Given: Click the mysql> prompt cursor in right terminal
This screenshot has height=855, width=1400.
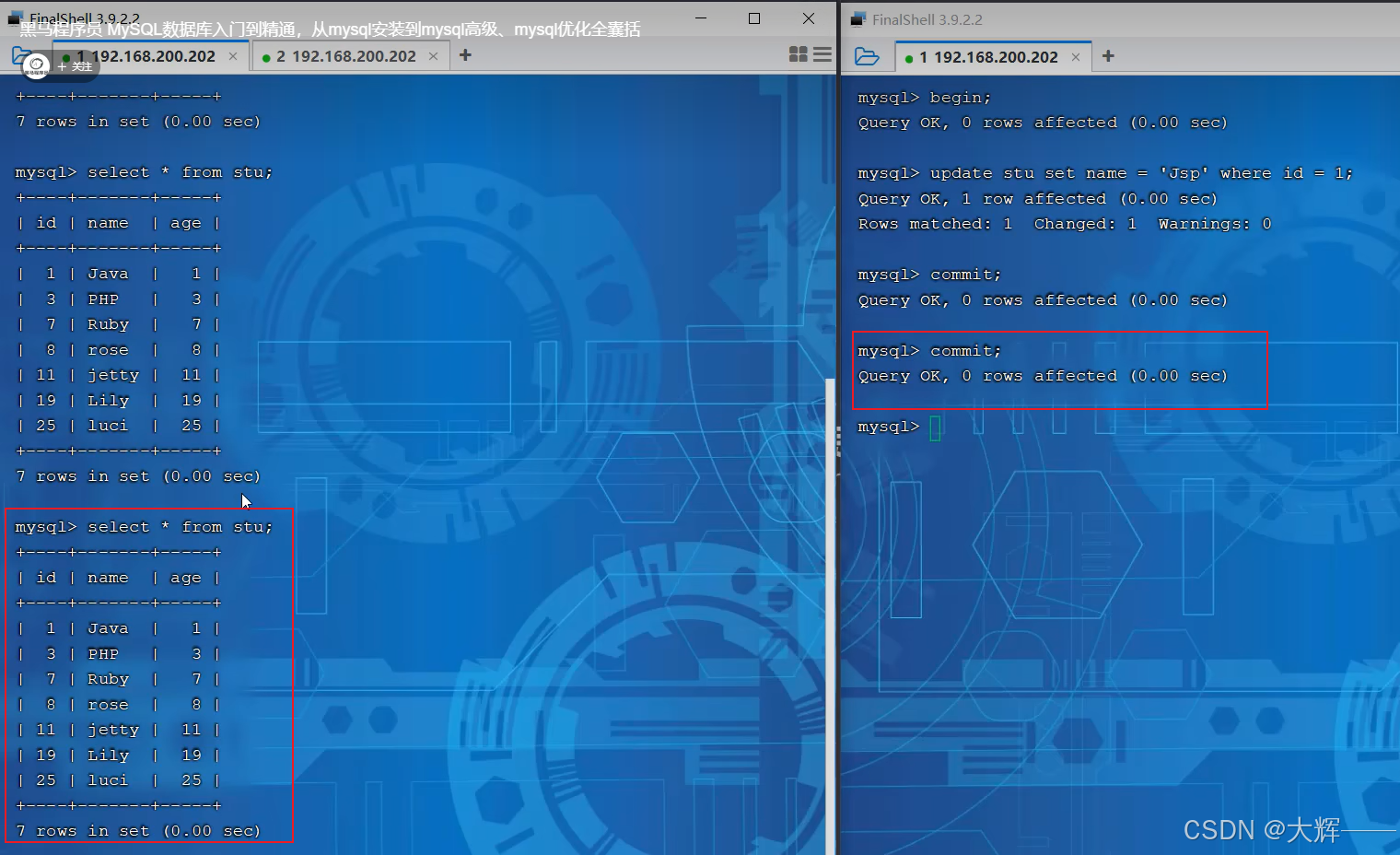Looking at the screenshot, I should pyautogui.click(x=935, y=427).
